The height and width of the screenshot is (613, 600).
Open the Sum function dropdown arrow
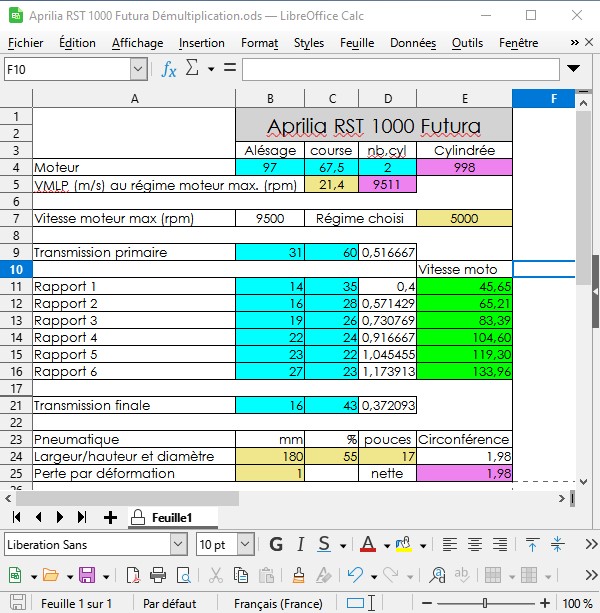pos(211,70)
